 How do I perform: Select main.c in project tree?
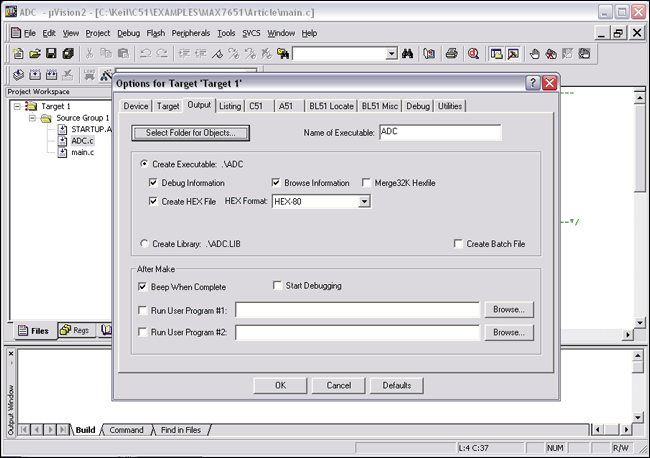pos(82,153)
